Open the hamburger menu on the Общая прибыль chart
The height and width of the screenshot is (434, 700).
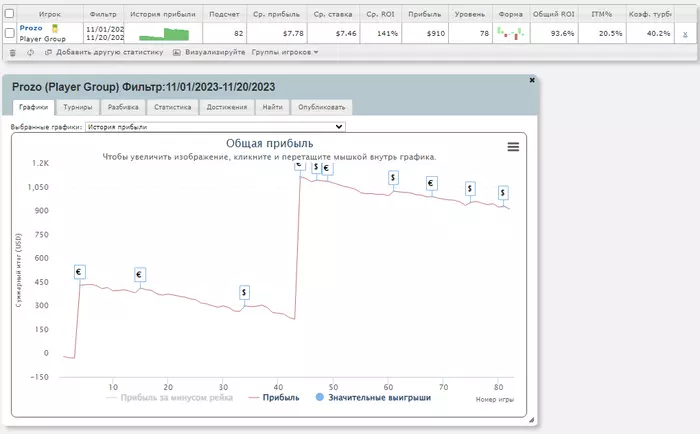[513, 147]
